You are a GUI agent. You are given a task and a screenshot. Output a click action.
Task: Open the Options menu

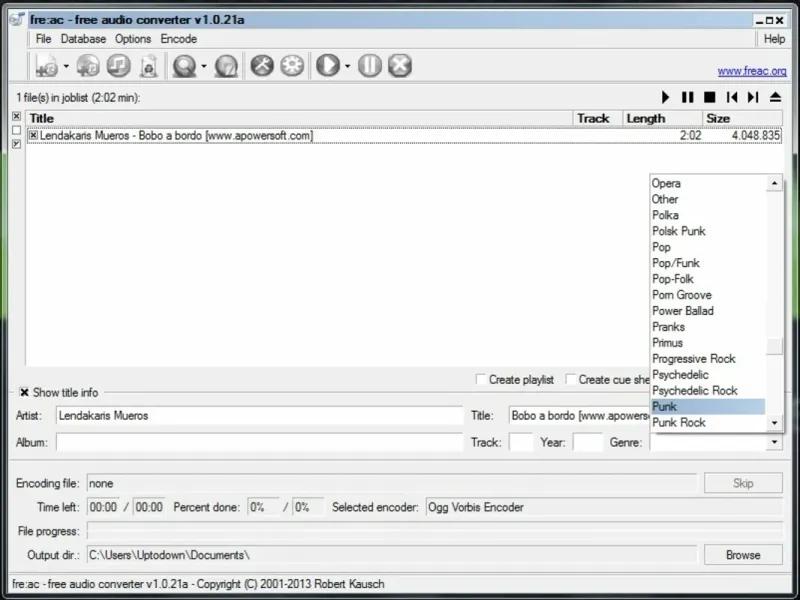(133, 39)
